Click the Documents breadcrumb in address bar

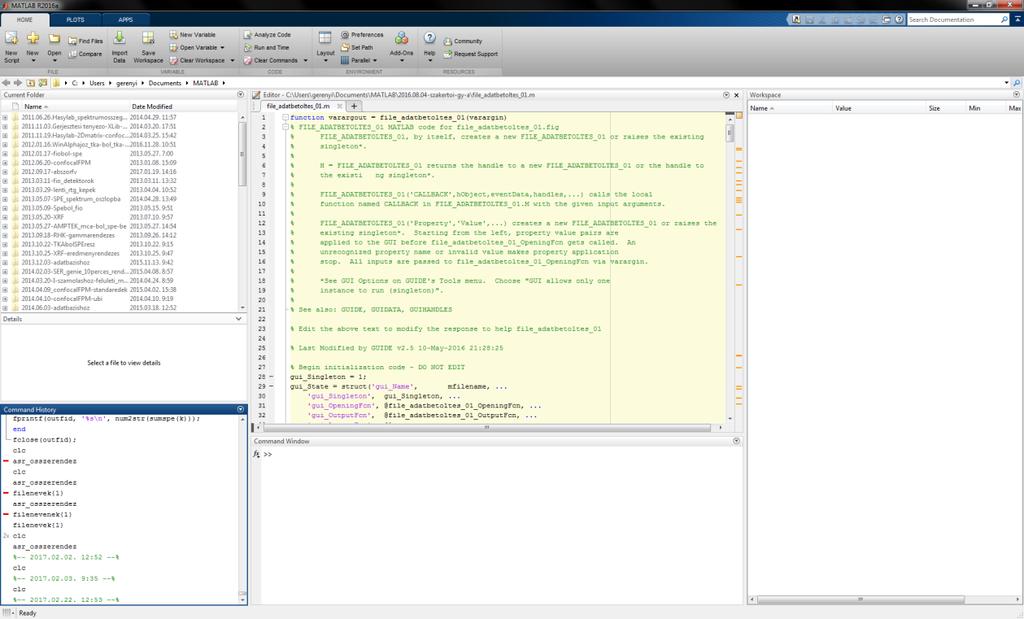click(x=165, y=83)
